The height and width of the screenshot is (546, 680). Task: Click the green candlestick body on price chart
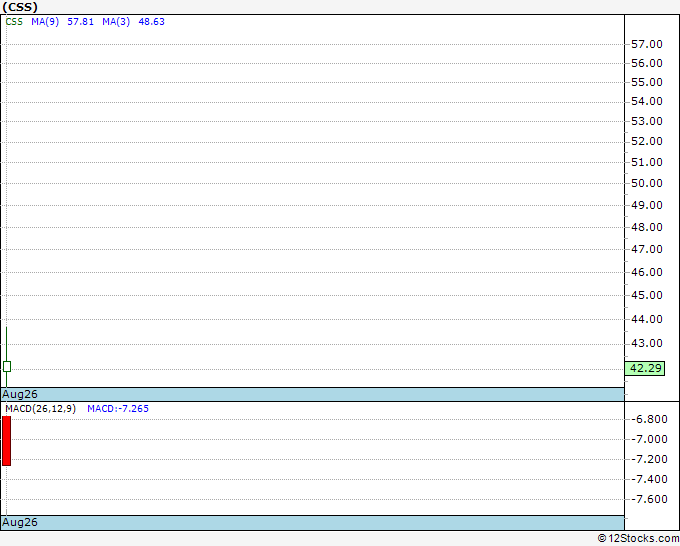pyautogui.click(x=7, y=366)
